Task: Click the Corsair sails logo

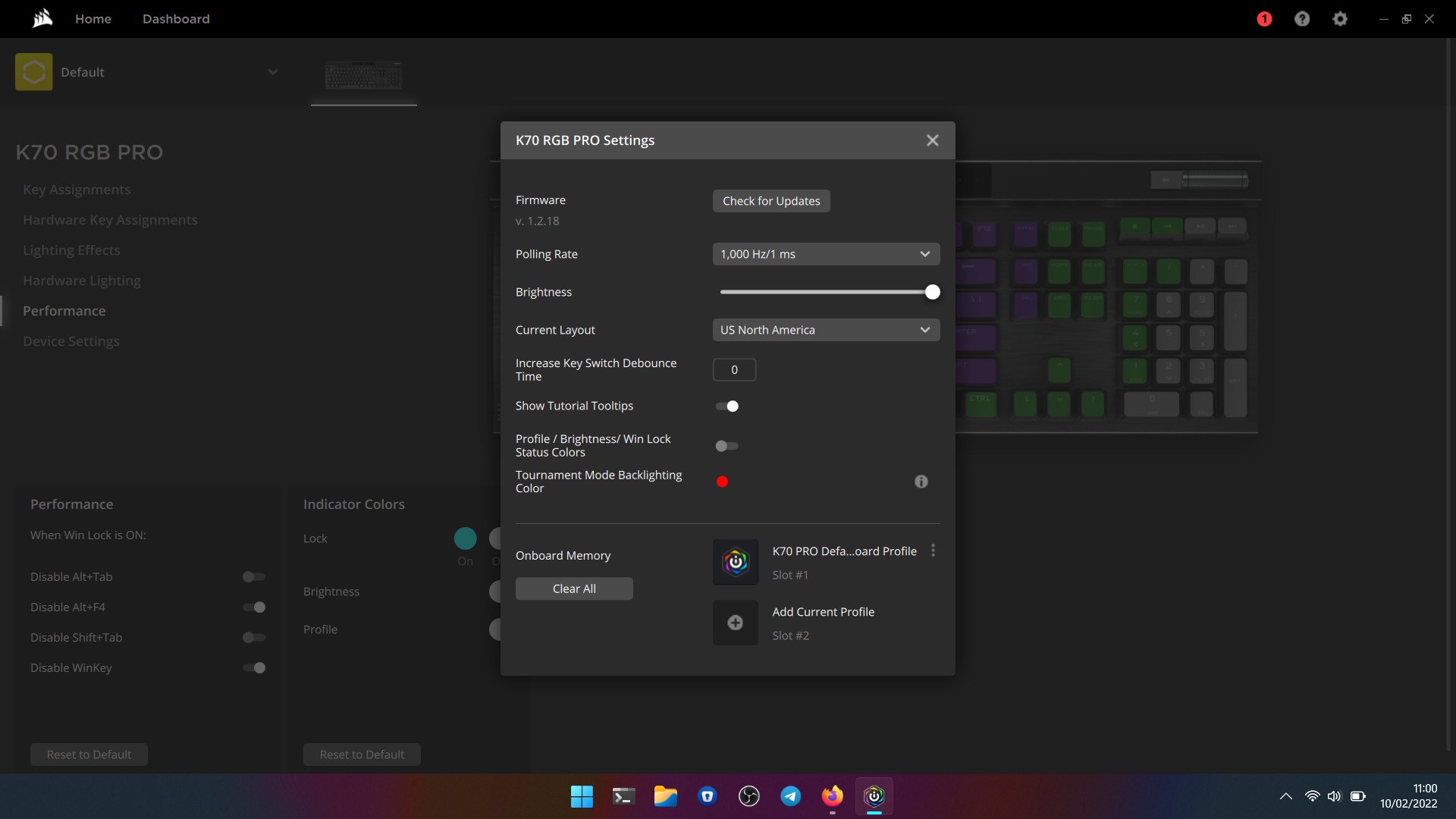Action: (x=42, y=18)
